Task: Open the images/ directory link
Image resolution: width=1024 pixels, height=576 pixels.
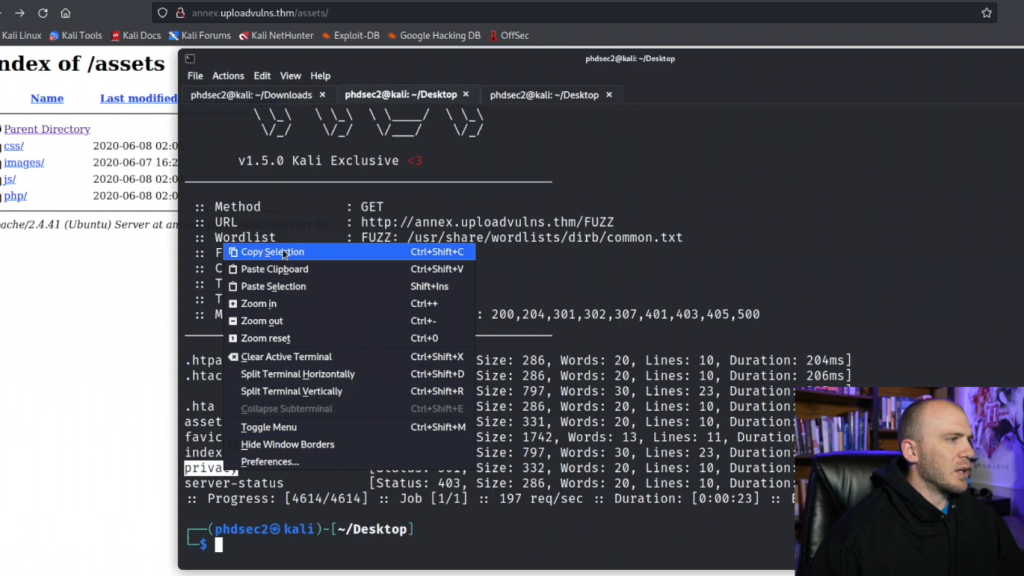Action: (x=24, y=163)
